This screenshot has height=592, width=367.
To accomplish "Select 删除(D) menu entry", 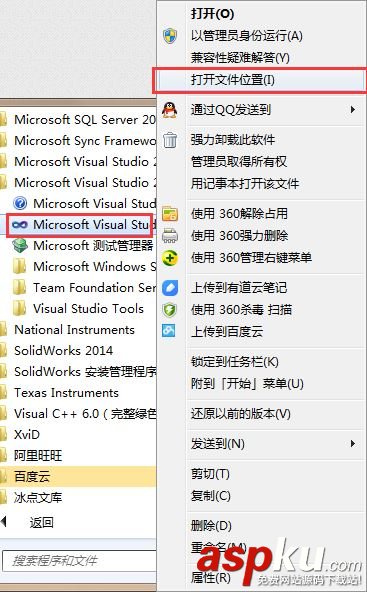I will tap(211, 526).
